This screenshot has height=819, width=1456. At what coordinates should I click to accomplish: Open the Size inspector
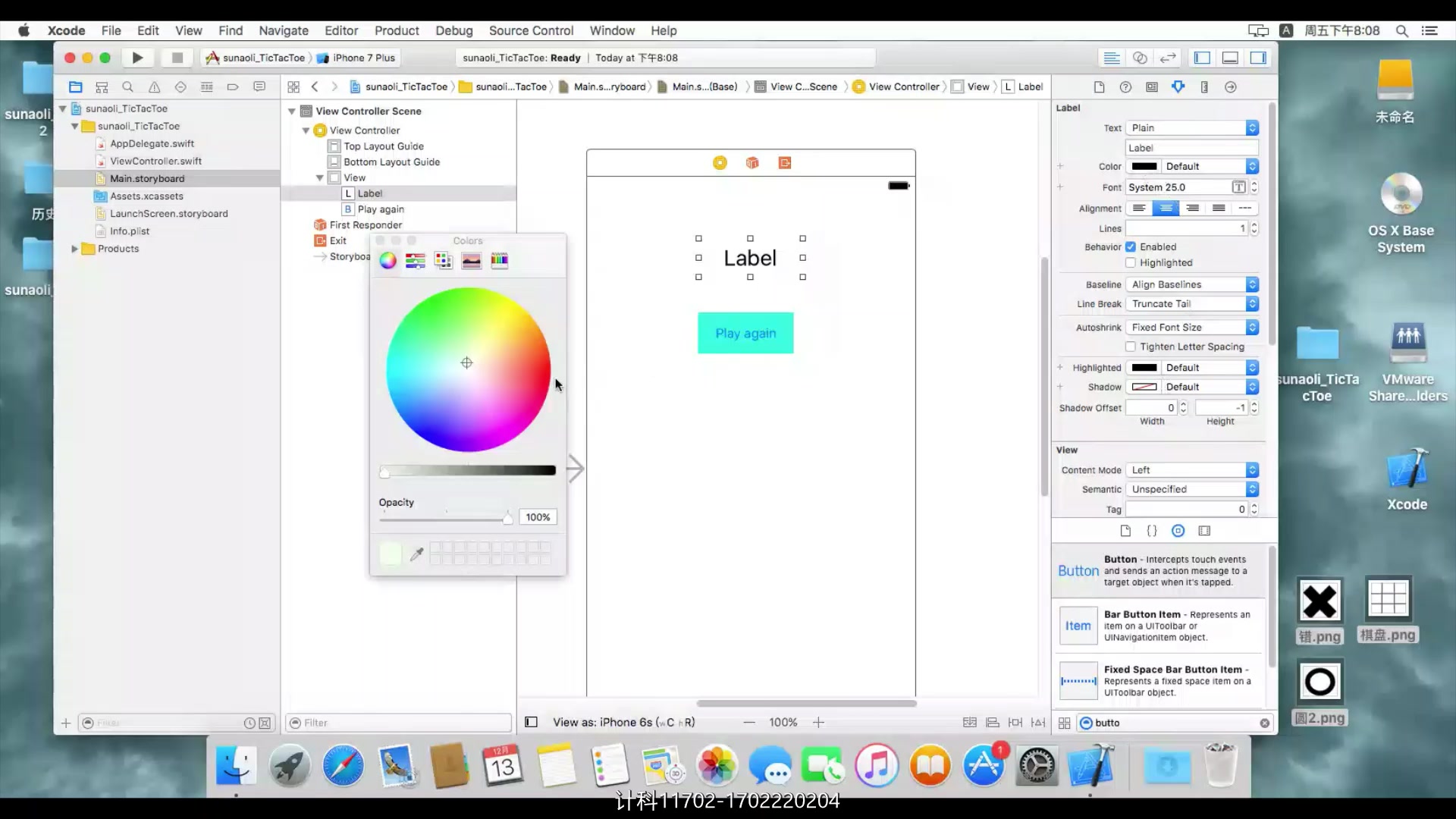point(1204,87)
